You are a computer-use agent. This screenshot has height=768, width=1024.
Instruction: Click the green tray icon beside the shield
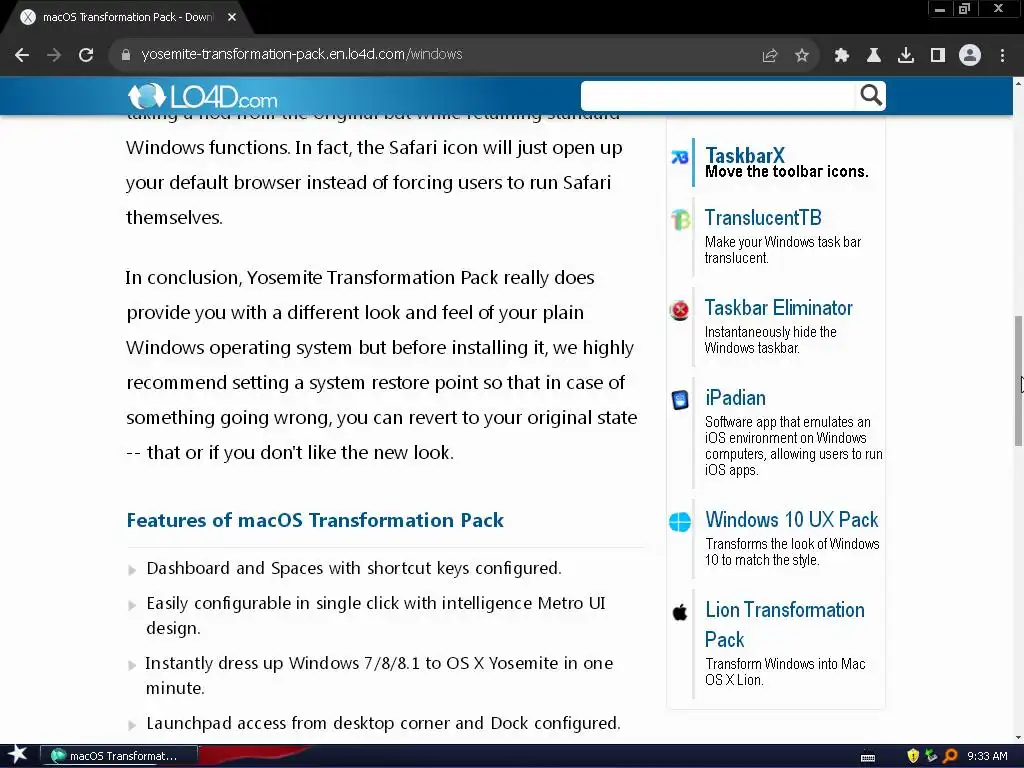click(x=931, y=756)
